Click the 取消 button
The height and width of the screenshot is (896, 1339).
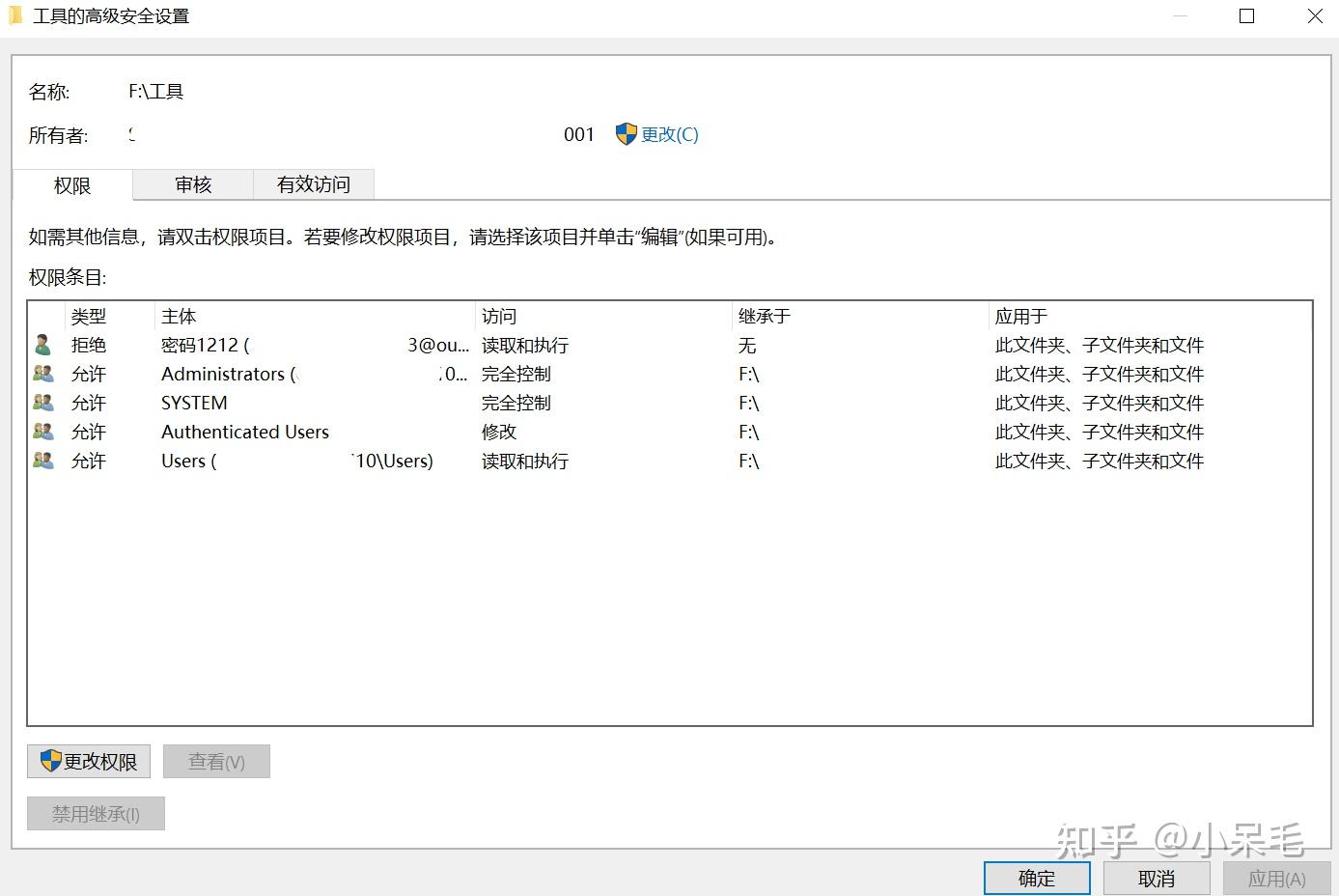pyautogui.click(x=1157, y=879)
